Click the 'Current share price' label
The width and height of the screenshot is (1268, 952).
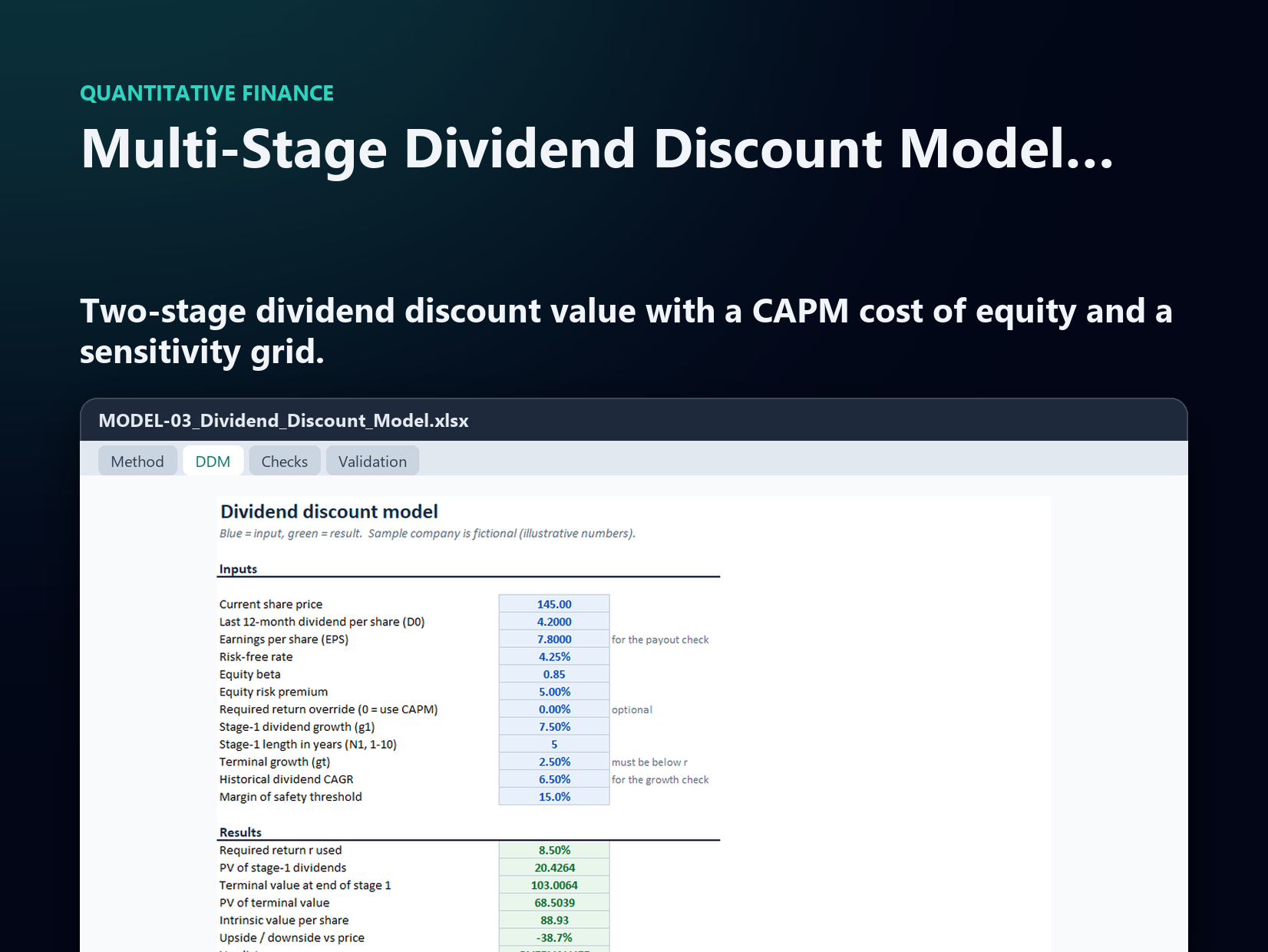[271, 604]
